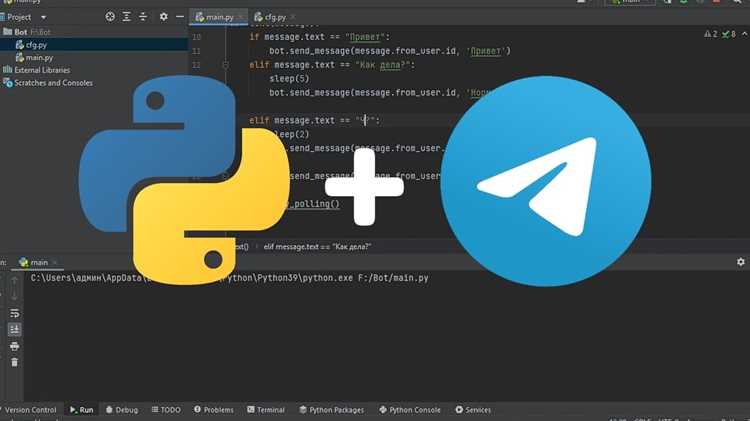Screen dimensions: 750x421
Task: Click the Select Opened File target icon
Action: [x=110, y=17]
